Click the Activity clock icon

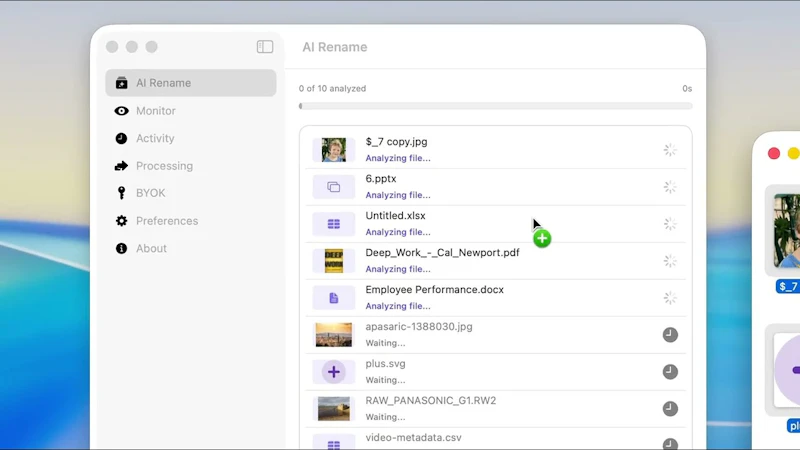(121, 138)
